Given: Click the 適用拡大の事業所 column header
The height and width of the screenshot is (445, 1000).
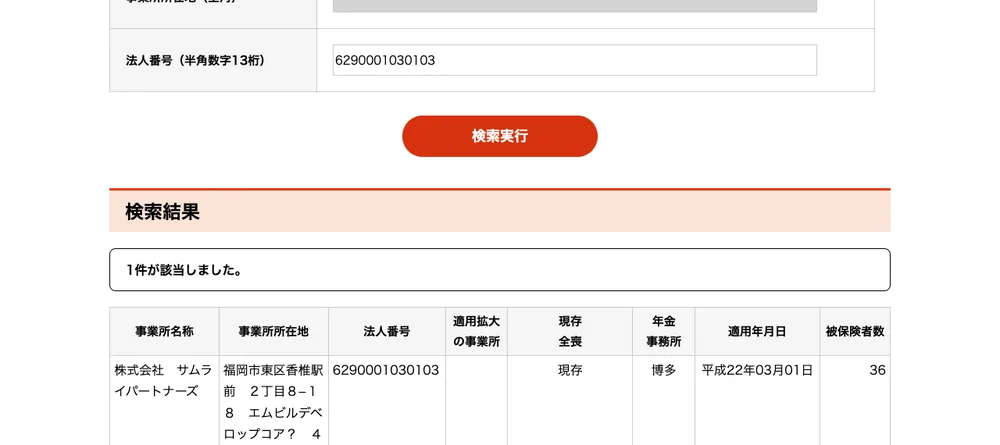Looking at the screenshot, I should (x=476, y=332).
